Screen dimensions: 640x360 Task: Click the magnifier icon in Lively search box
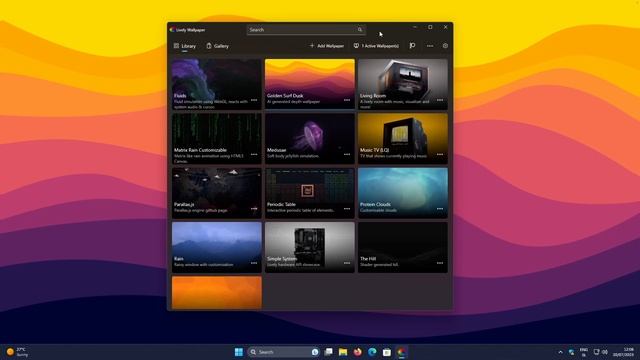click(x=360, y=30)
